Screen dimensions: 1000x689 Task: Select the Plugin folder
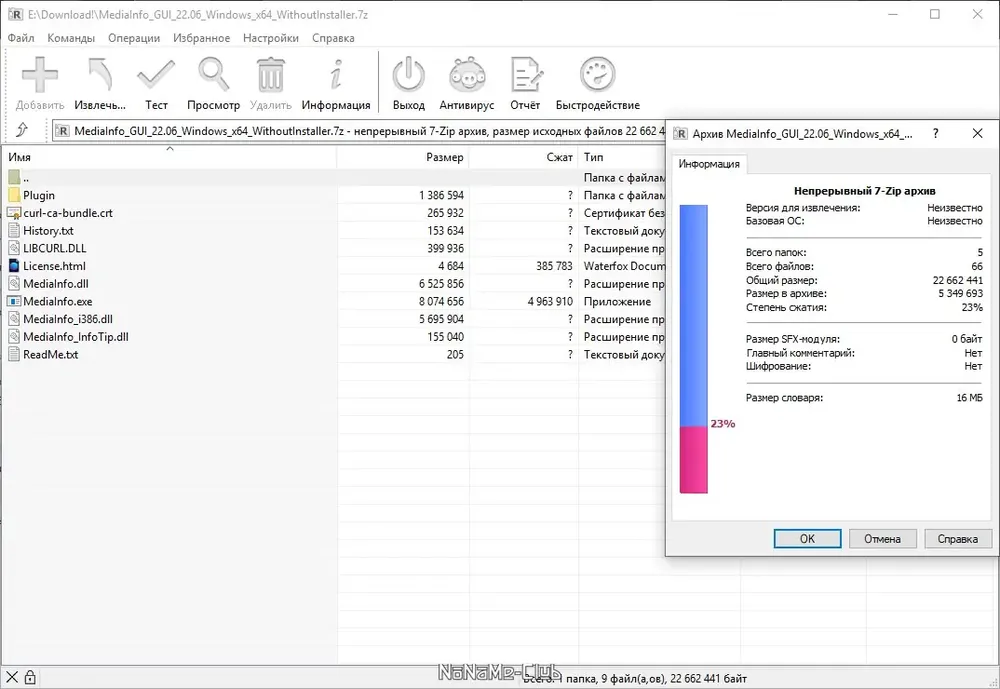[x=39, y=195]
